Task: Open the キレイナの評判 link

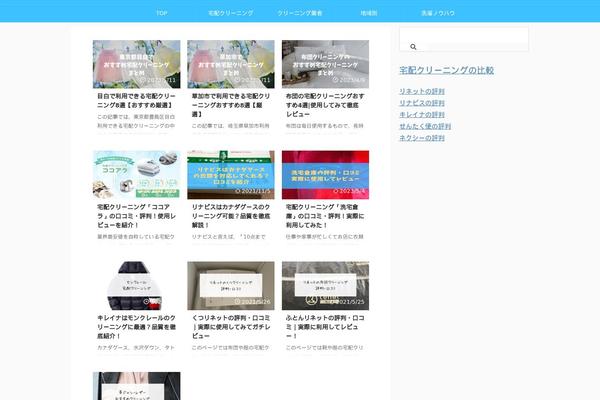Action: point(422,114)
